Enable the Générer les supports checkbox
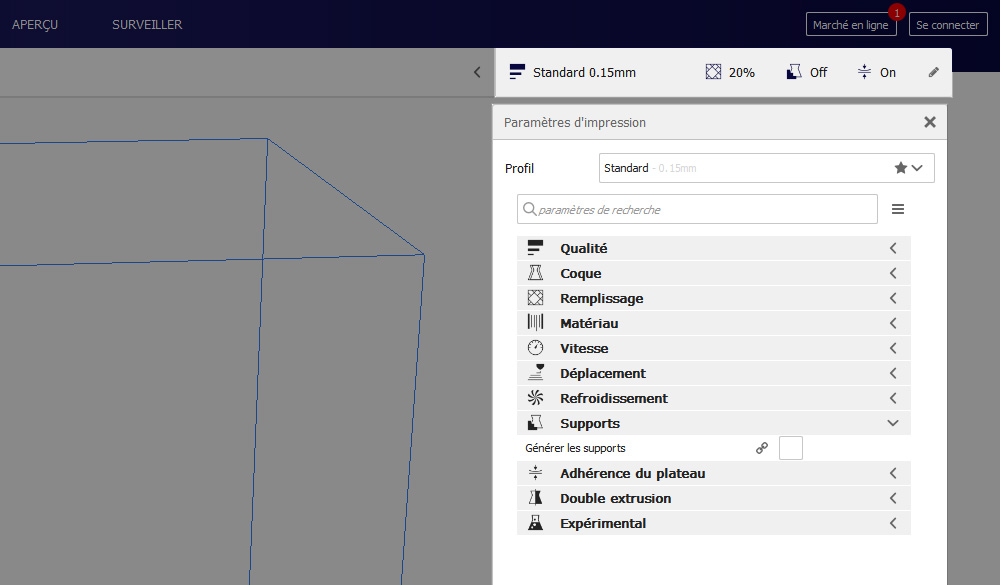The image size is (1000, 585). coord(791,448)
